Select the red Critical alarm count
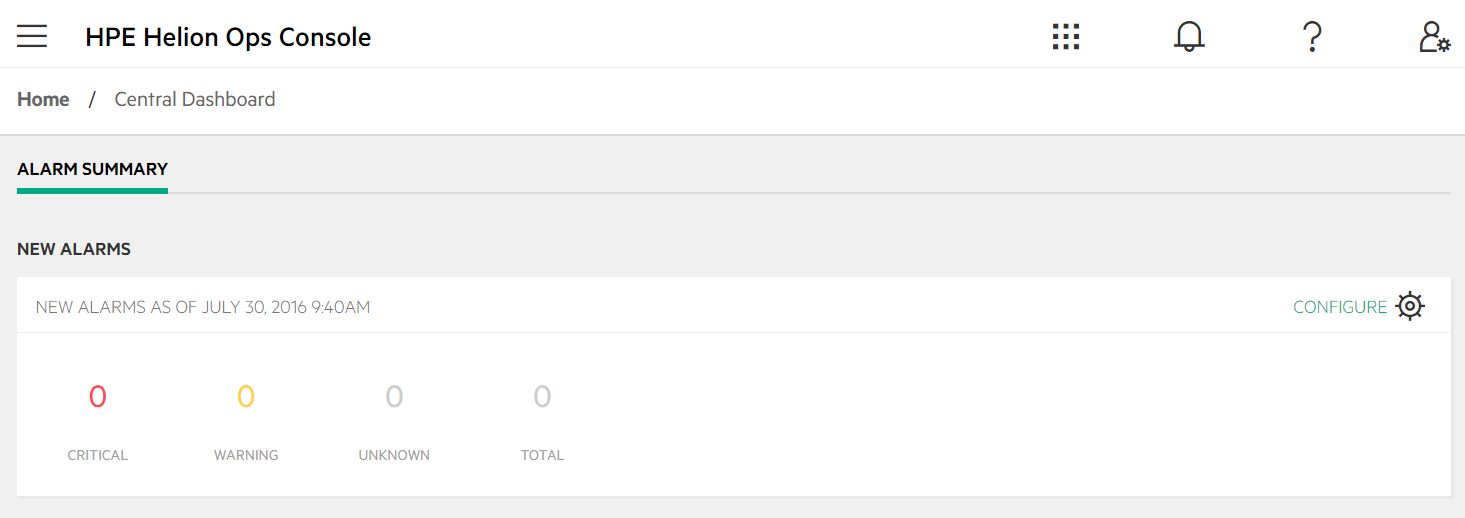Image resolution: width=1465 pixels, height=518 pixels. tap(97, 397)
